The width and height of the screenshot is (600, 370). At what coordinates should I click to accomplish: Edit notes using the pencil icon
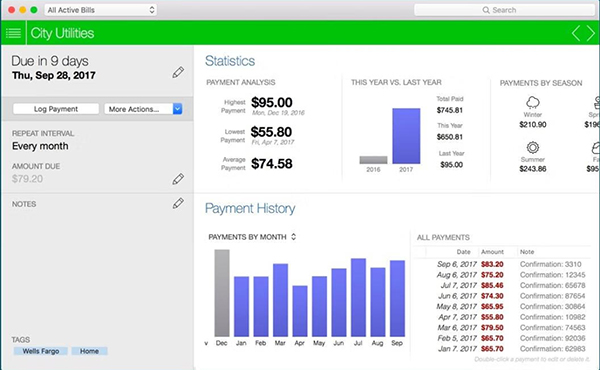(178, 203)
